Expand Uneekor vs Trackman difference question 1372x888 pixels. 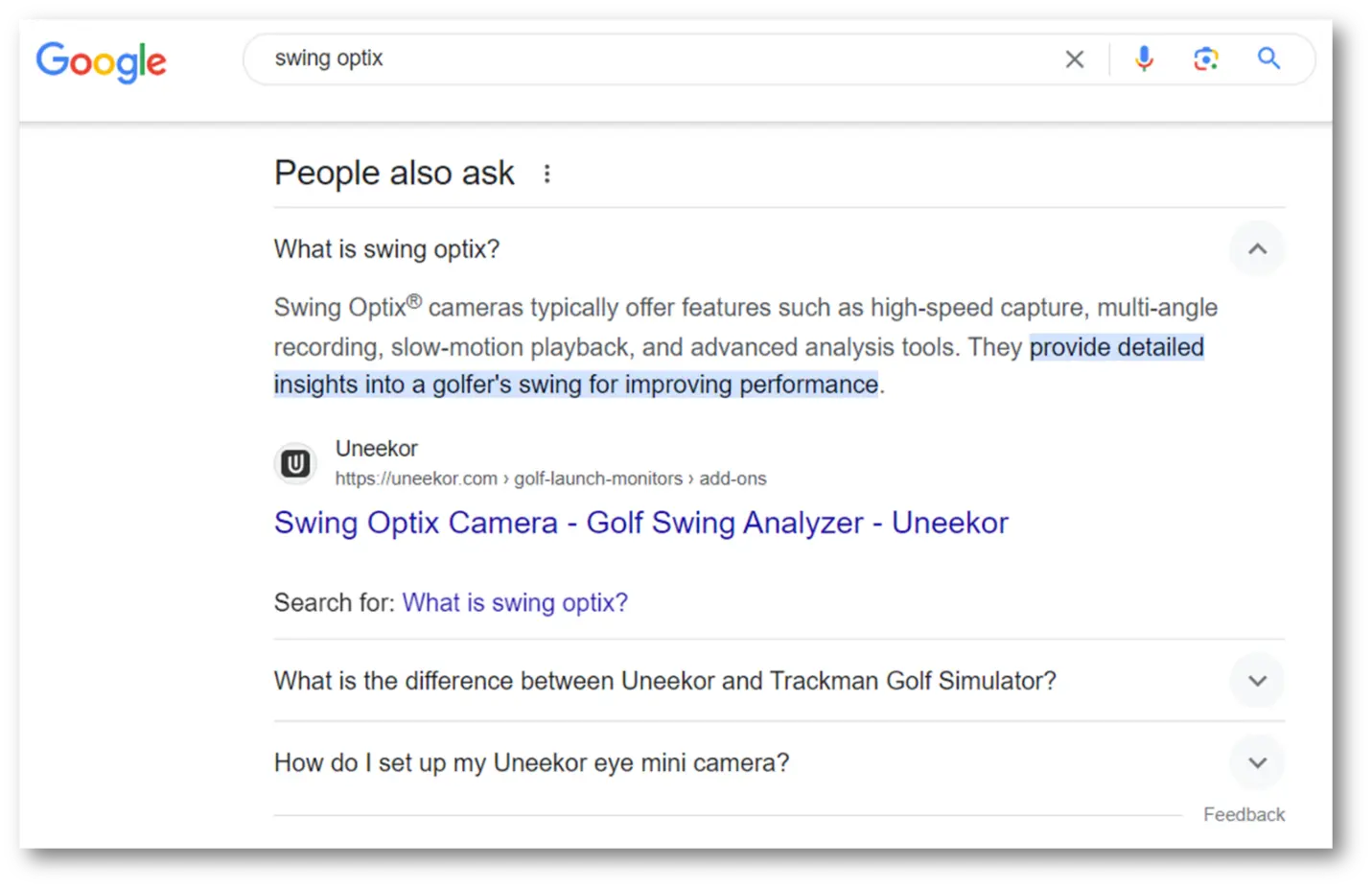click(1257, 681)
